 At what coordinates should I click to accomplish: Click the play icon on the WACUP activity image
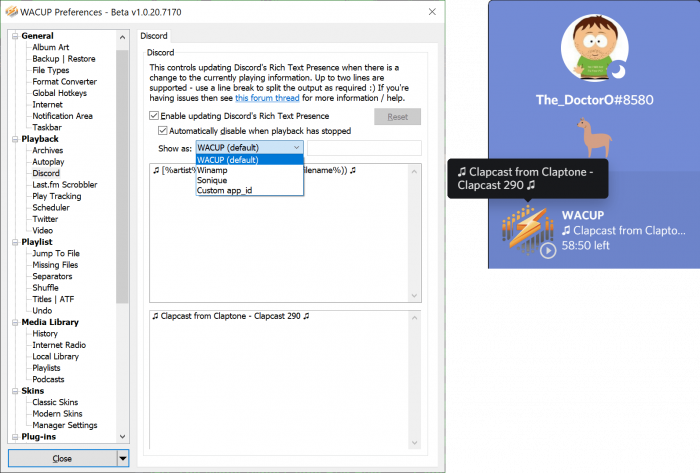point(548,250)
